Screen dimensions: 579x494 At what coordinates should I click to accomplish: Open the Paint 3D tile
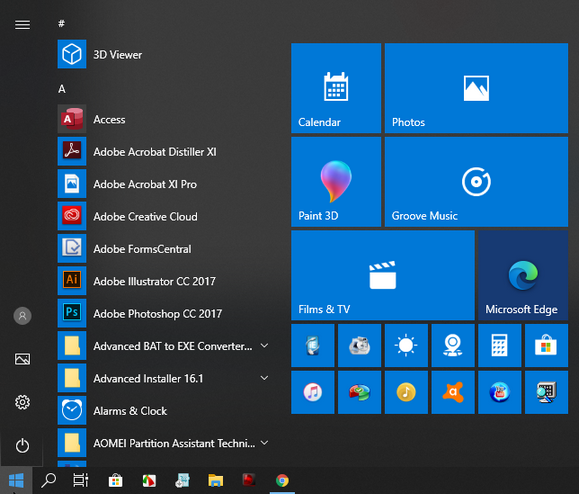tap(336, 182)
